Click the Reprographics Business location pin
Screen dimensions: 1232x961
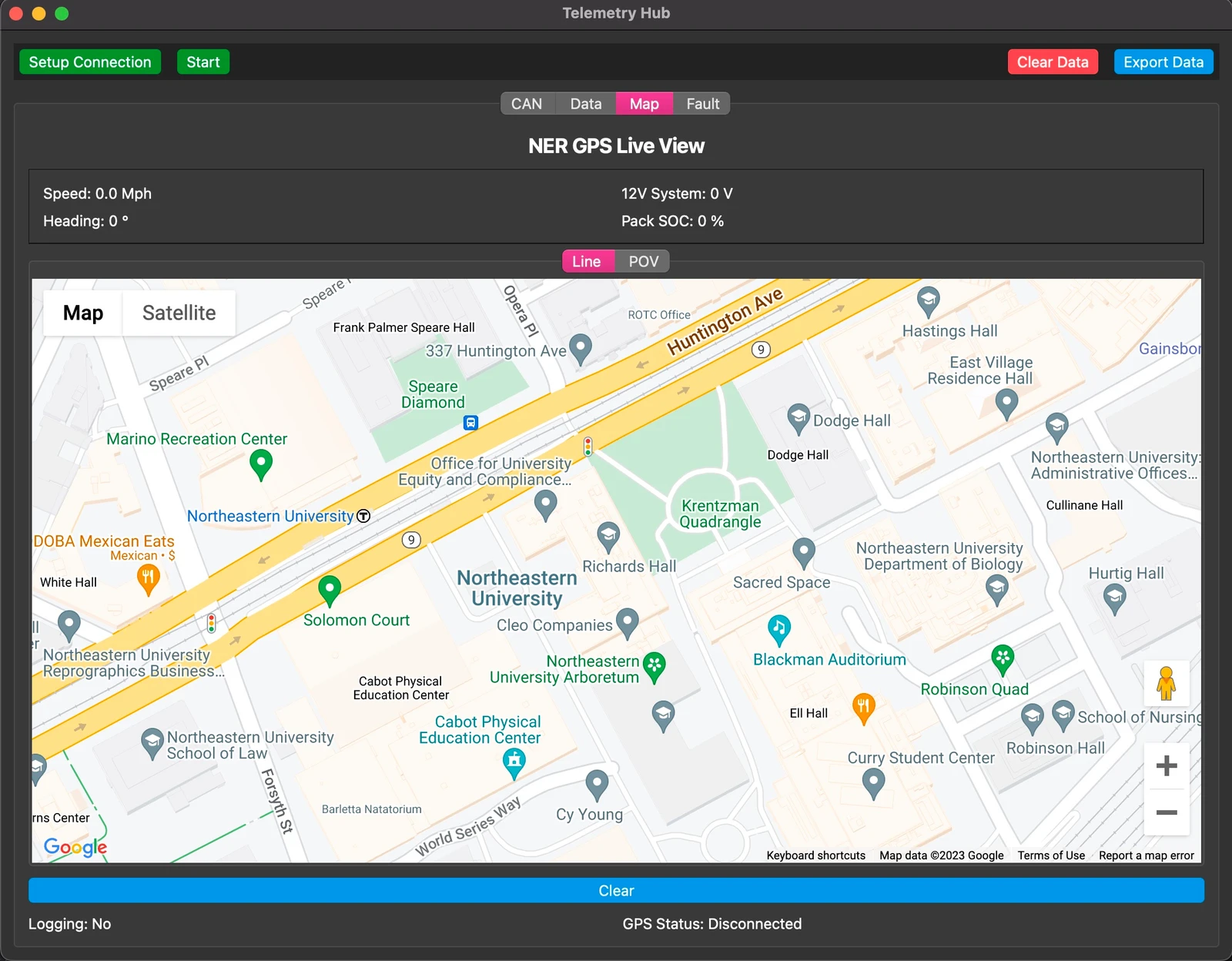[x=69, y=625]
